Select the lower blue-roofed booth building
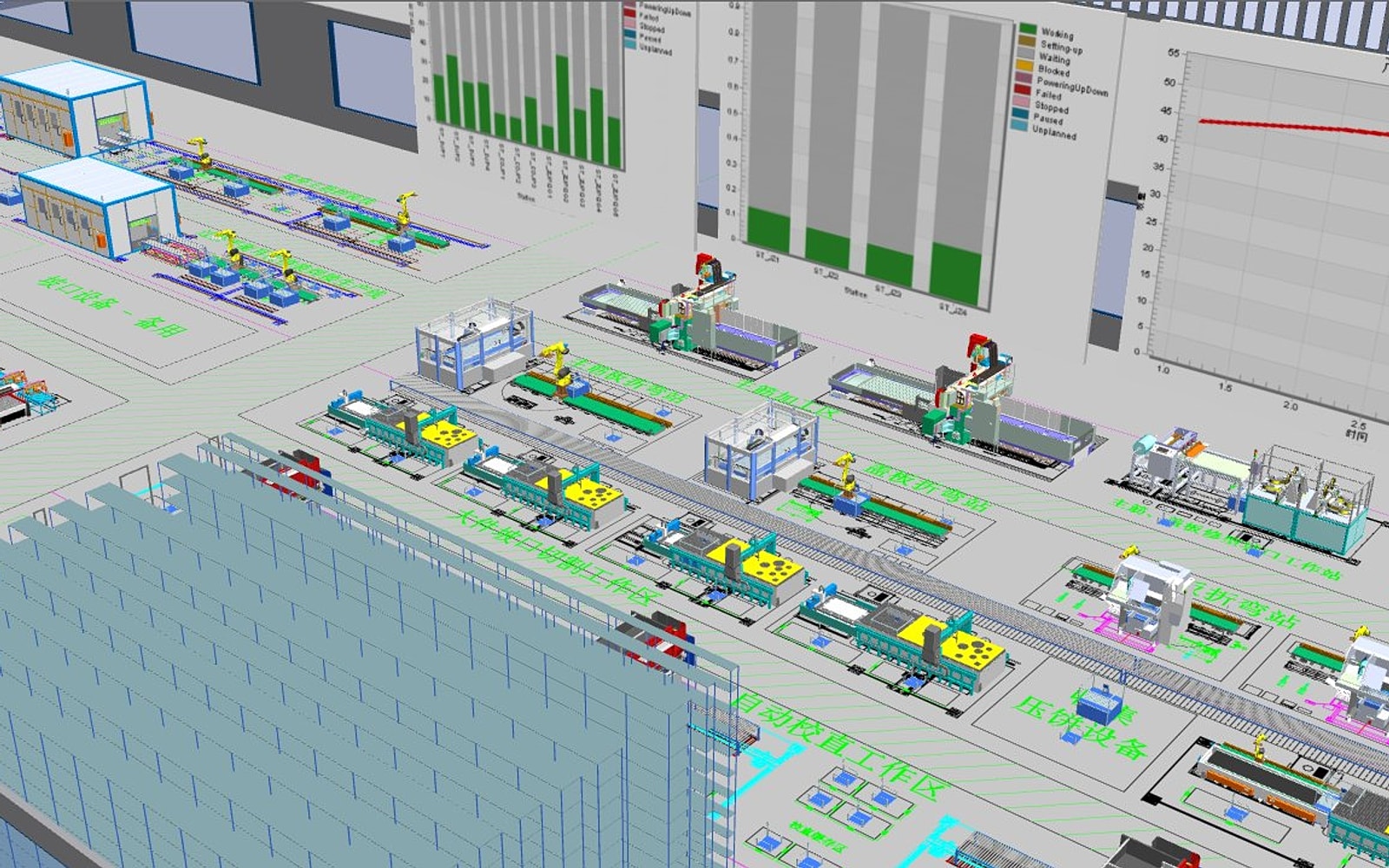Screen dimensions: 1389x868 point(97,207)
